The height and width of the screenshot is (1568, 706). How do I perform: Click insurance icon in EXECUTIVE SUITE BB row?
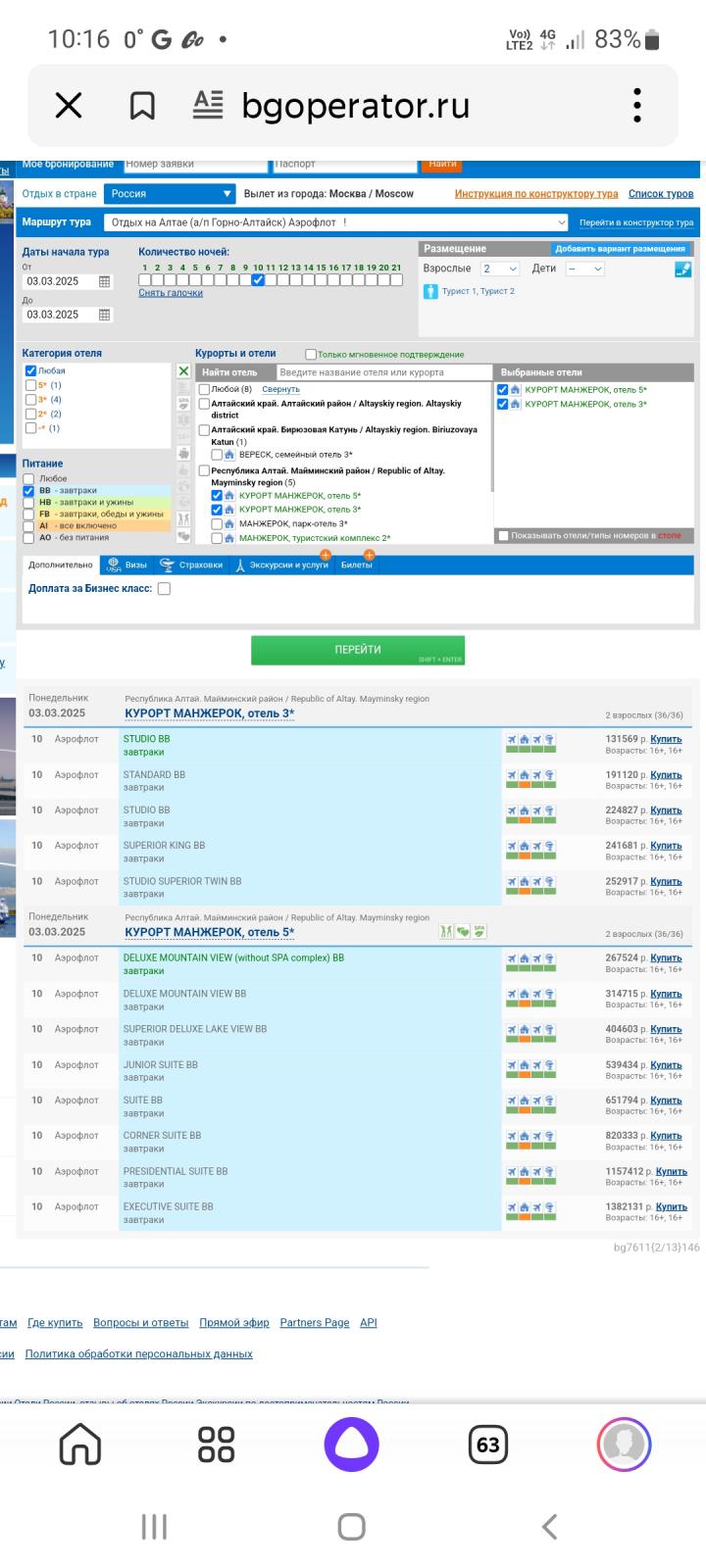coord(550,1207)
